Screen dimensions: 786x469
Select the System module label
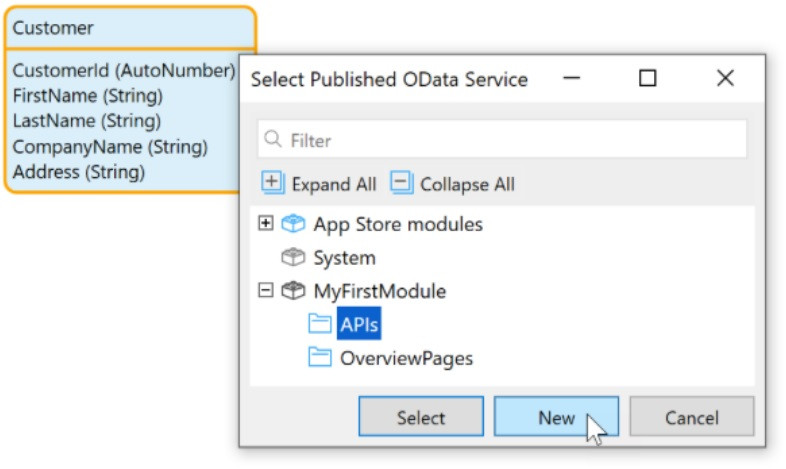[344, 258]
